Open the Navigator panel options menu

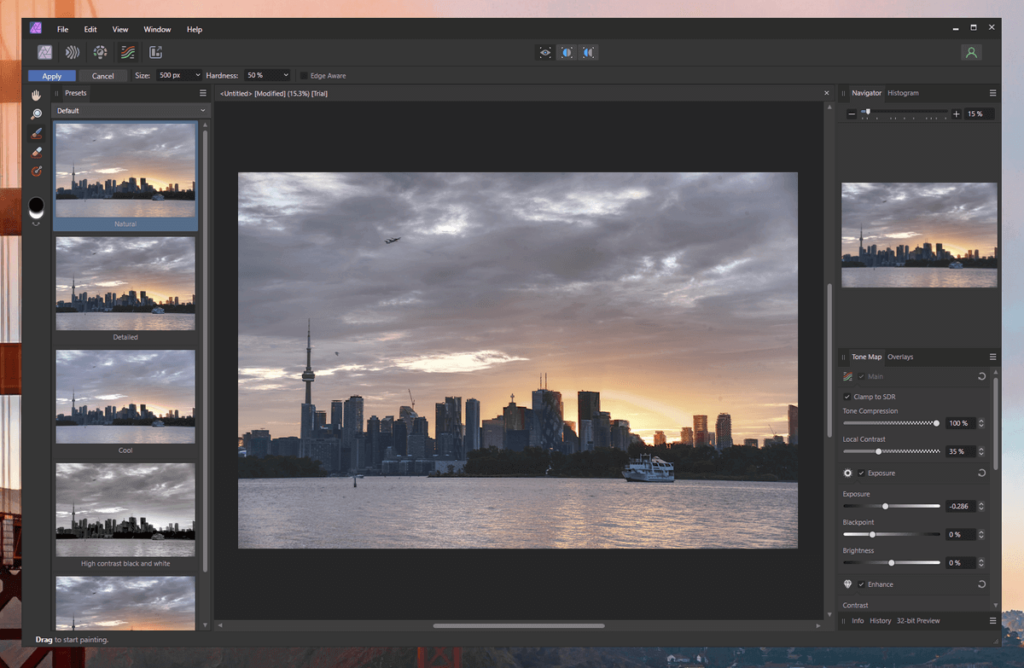point(993,93)
